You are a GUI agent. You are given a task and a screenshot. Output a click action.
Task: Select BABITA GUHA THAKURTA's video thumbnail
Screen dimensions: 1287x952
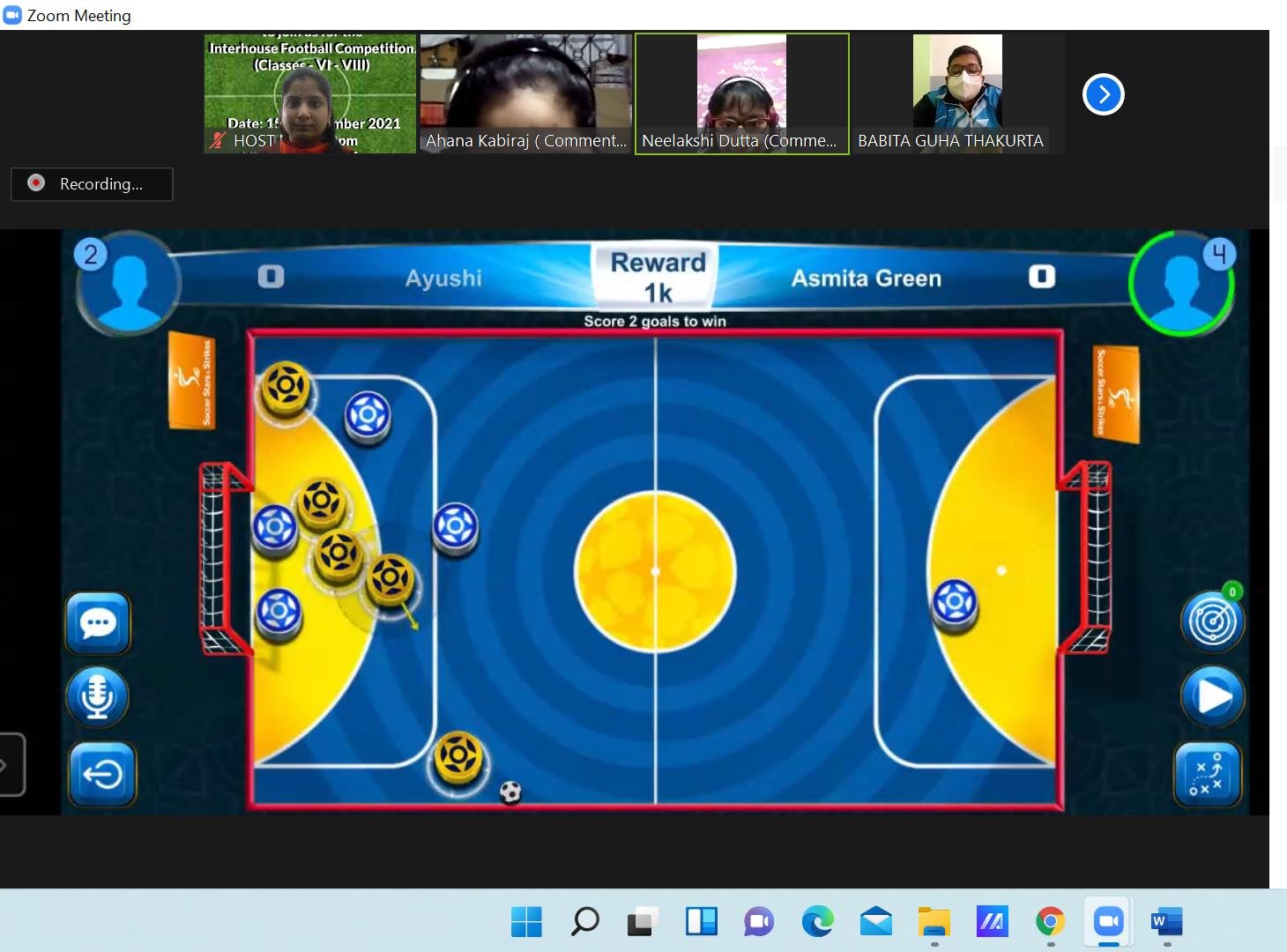point(958,93)
